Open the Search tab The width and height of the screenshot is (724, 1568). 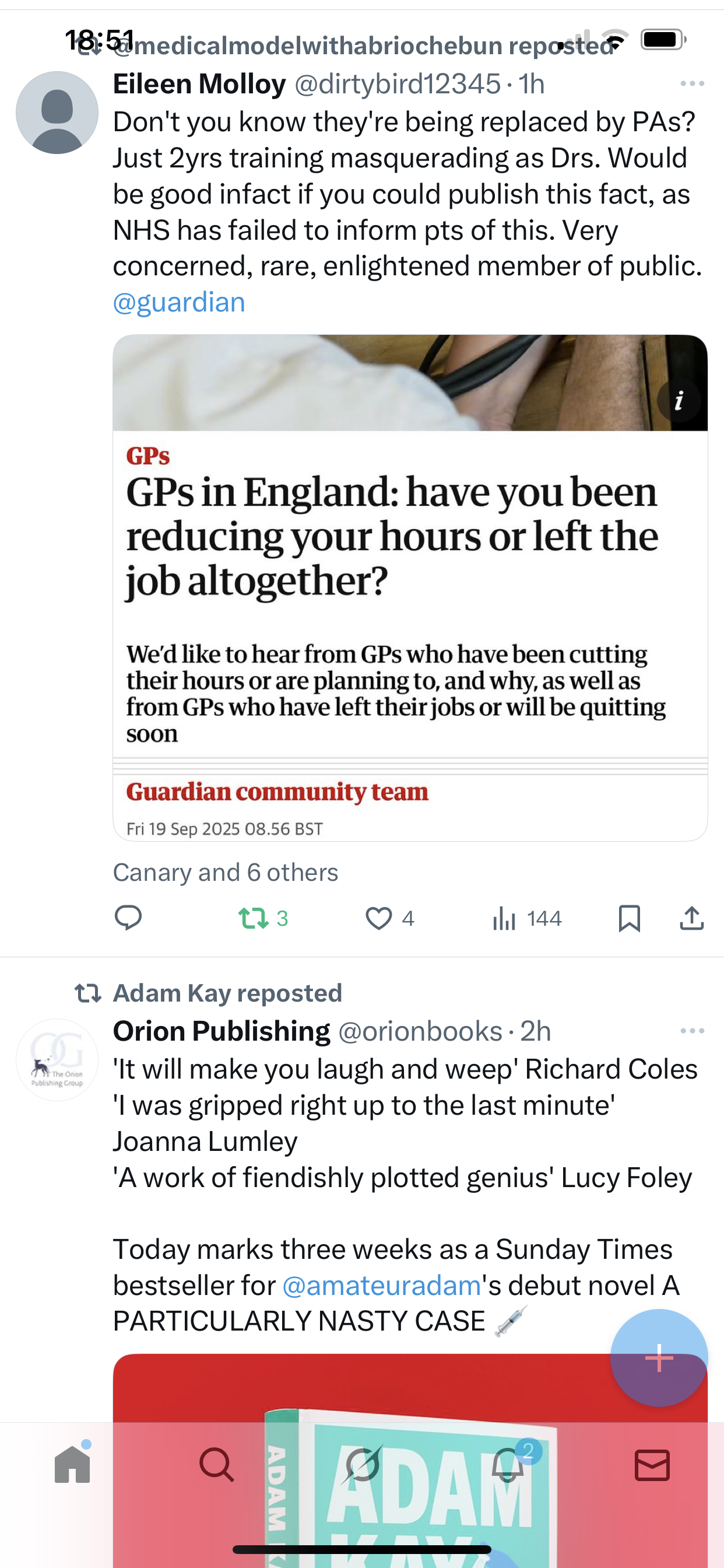click(x=217, y=1465)
